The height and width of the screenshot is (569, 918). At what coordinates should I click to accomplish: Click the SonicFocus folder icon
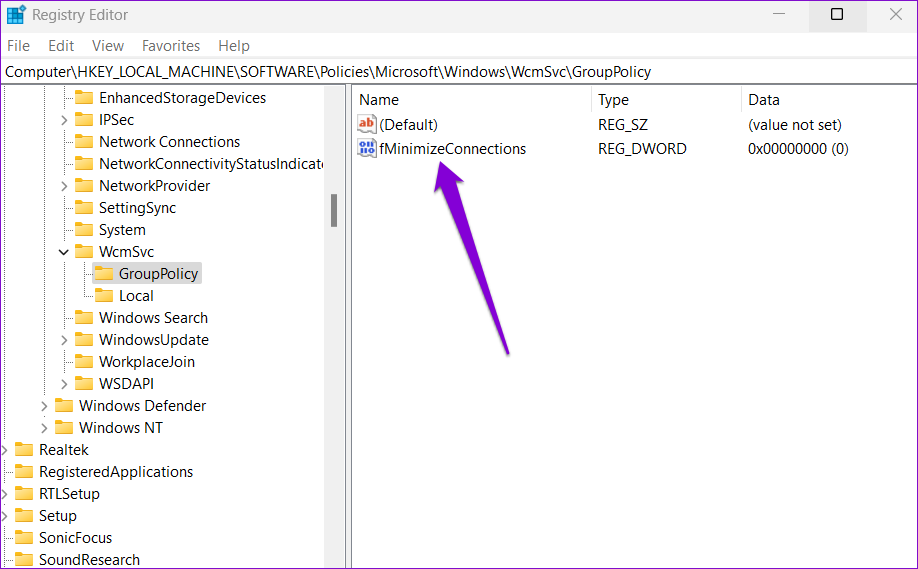tap(24, 537)
